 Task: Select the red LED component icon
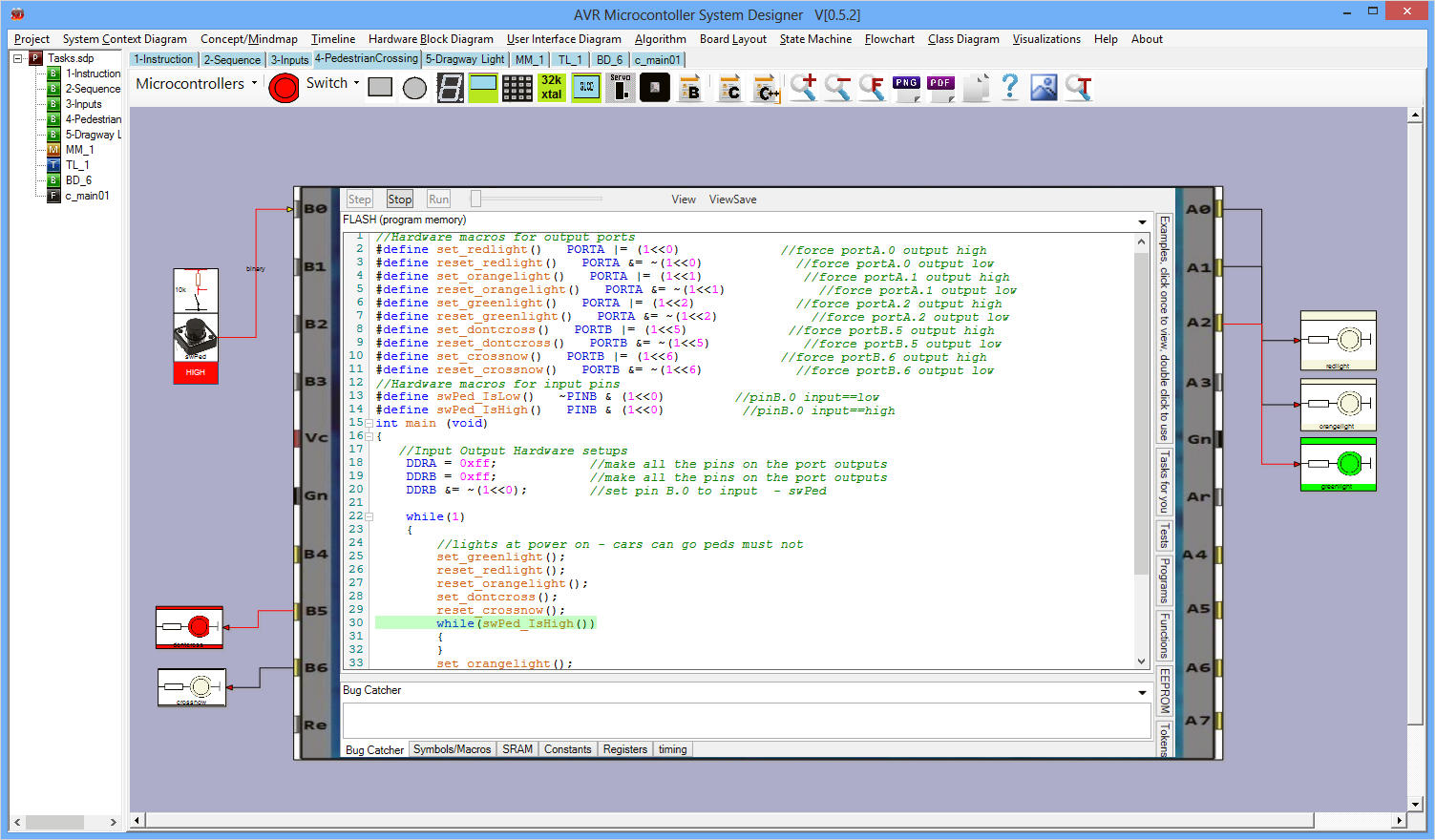[x=284, y=88]
